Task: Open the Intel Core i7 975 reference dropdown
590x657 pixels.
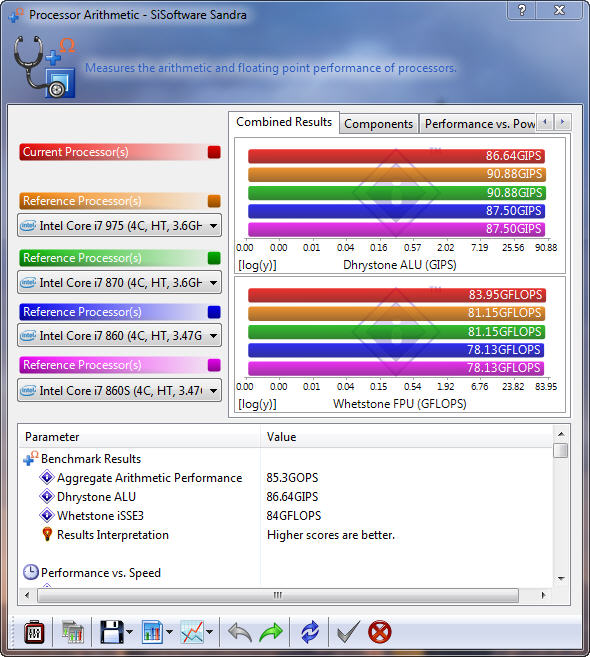Action: [119, 226]
